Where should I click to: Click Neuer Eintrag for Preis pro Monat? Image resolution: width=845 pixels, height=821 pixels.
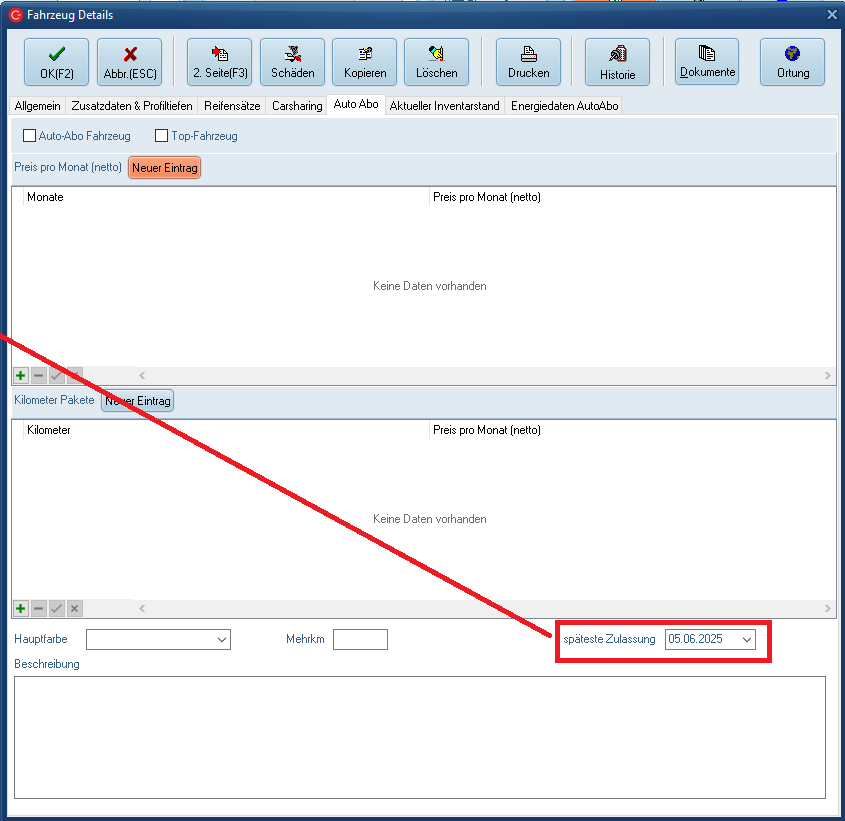coord(165,168)
